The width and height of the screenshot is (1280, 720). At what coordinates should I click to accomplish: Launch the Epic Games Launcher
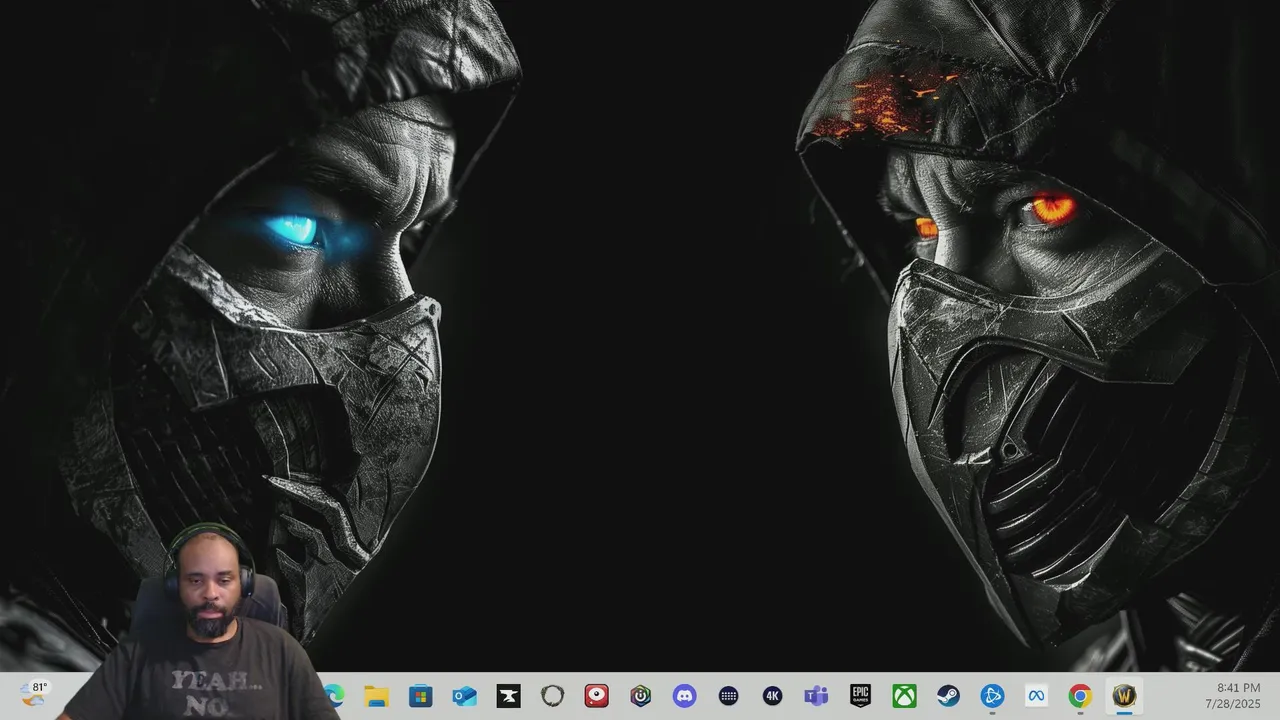click(x=860, y=696)
